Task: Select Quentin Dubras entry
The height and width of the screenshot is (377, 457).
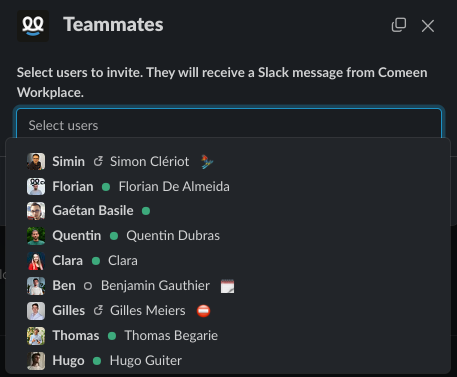Action: [228, 236]
